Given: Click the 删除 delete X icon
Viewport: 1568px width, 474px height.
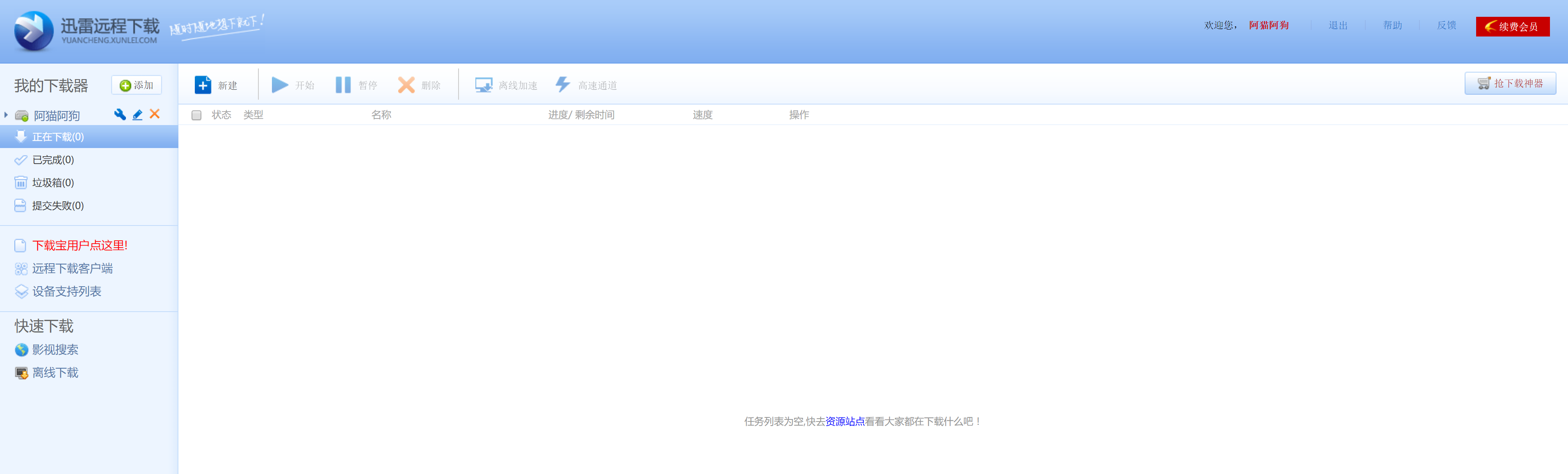Looking at the screenshot, I should point(406,85).
